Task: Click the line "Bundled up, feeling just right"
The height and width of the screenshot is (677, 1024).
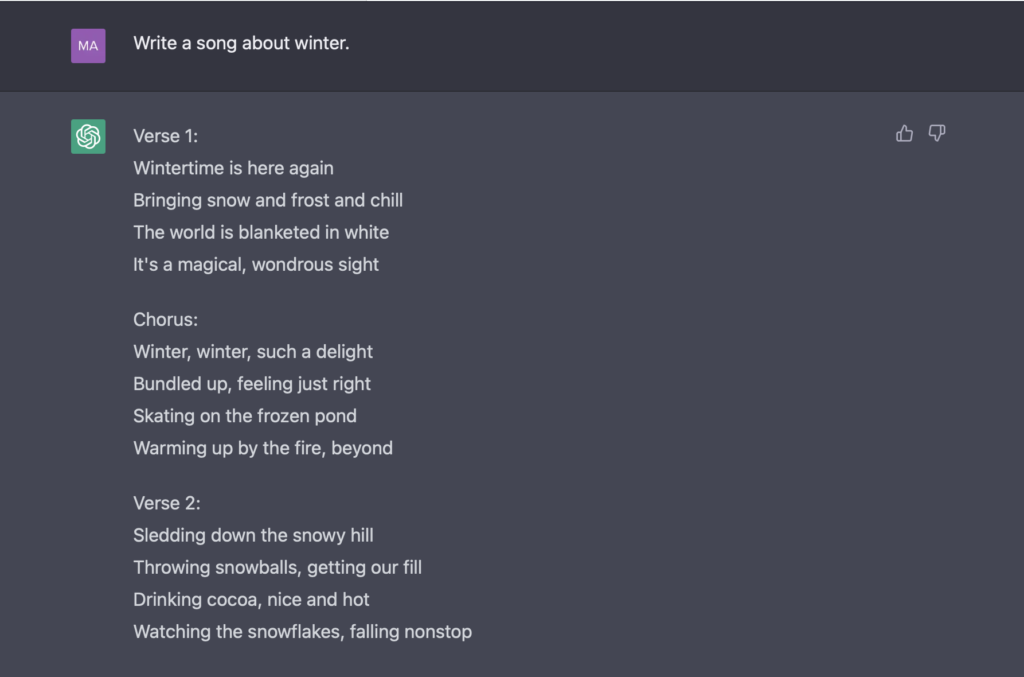Action: pyautogui.click(x=252, y=384)
